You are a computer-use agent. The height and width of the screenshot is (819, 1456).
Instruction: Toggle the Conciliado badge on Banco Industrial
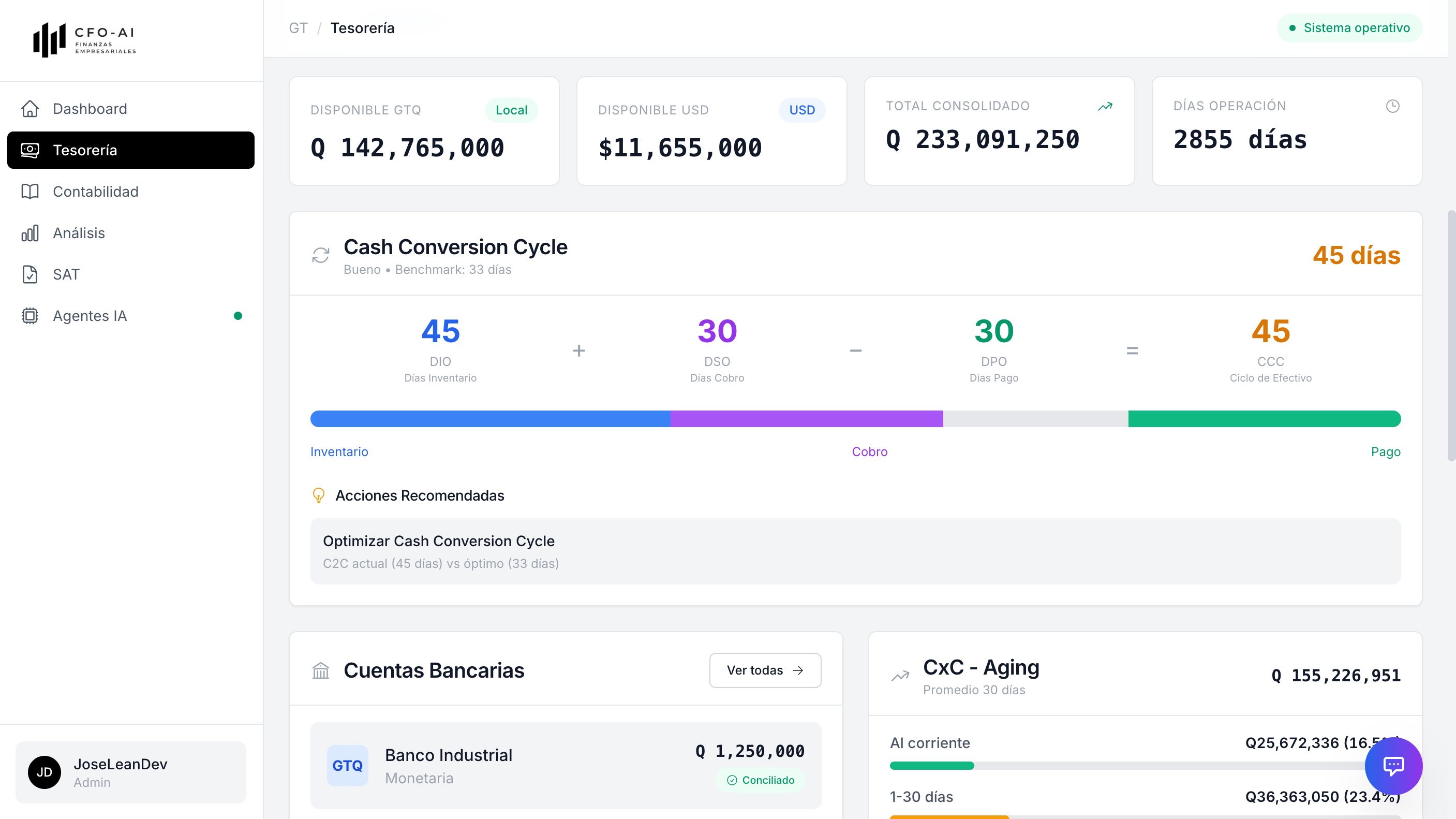761,780
